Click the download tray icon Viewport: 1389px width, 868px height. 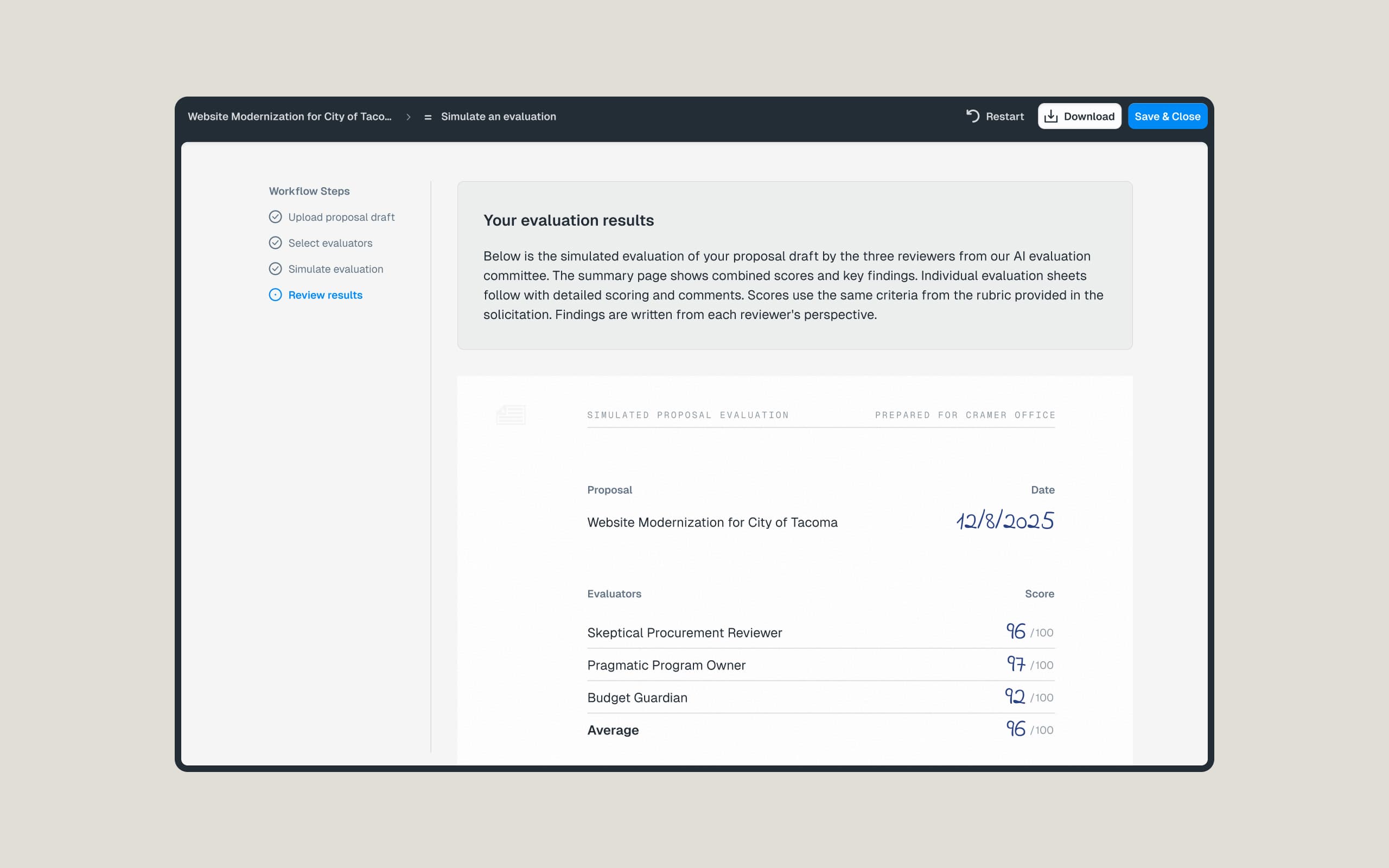coord(1050,117)
